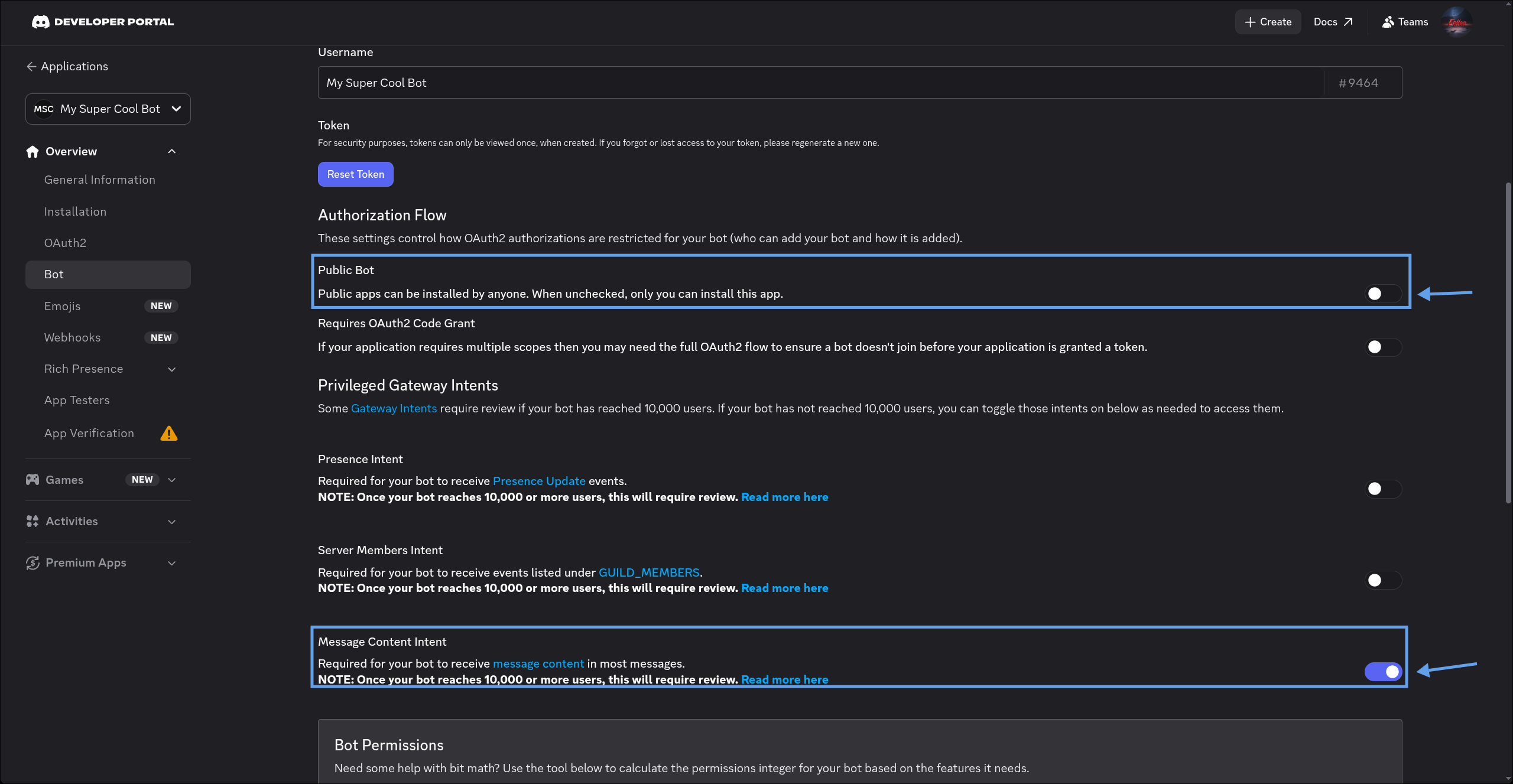Go to App Verification page
1513x784 pixels.
coord(108,434)
